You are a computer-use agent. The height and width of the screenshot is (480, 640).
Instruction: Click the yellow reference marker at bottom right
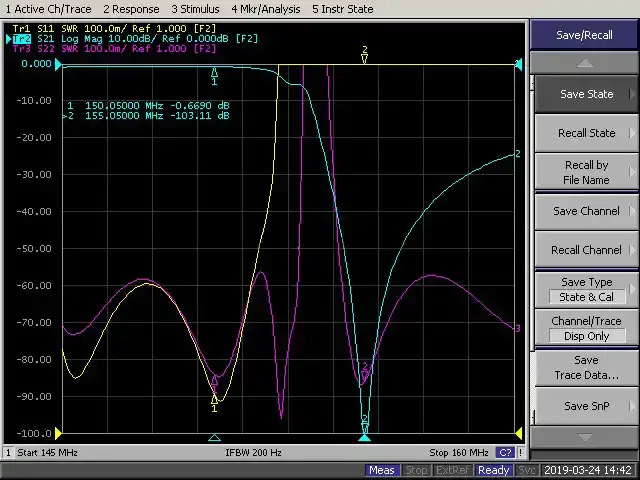[x=519, y=433]
